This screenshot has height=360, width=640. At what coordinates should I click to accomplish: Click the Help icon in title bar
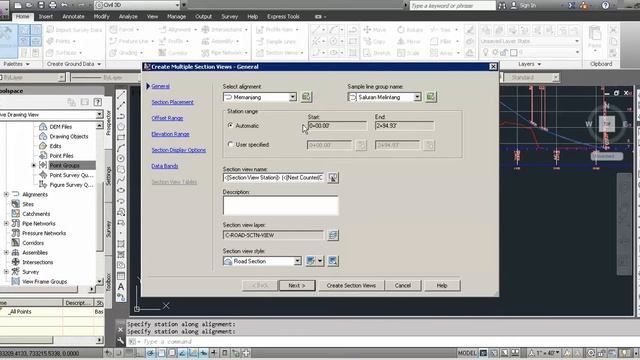coord(605,5)
